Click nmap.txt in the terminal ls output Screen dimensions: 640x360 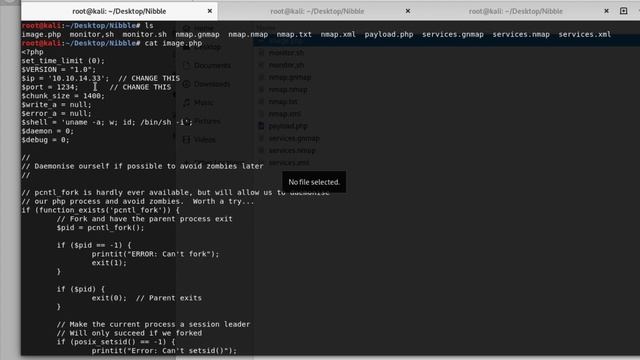click(x=294, y=35)
